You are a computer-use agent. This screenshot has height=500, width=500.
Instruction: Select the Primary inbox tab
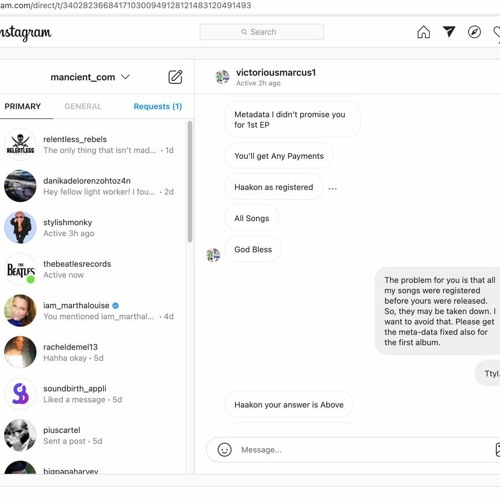(23, 106)
